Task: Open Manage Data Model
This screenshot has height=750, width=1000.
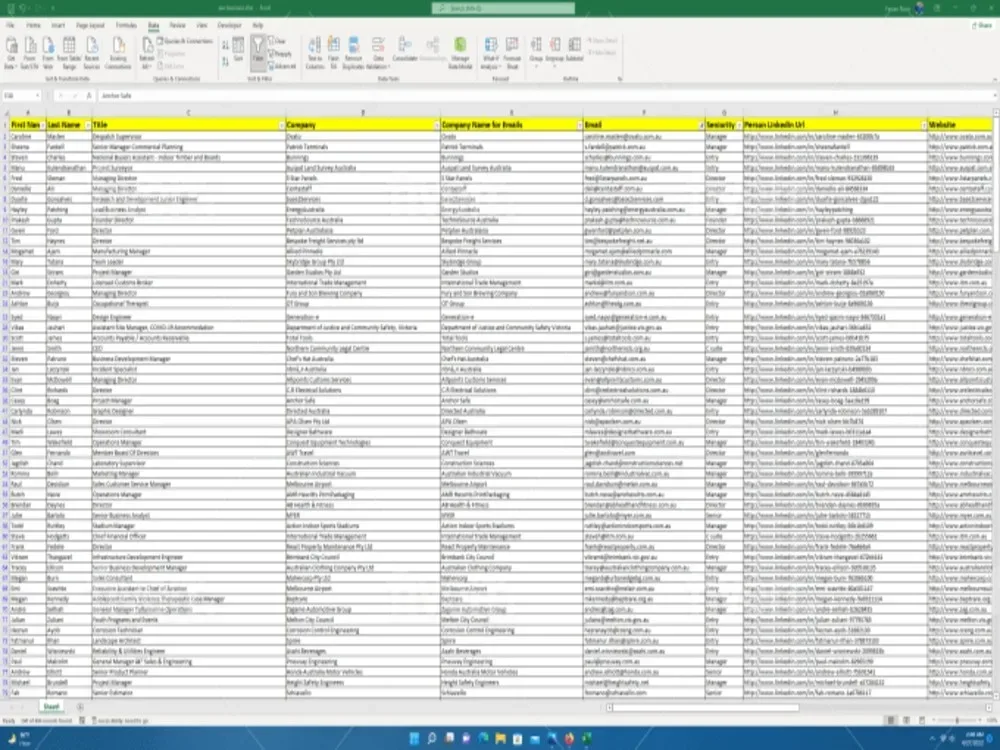Action: point(460,52)
